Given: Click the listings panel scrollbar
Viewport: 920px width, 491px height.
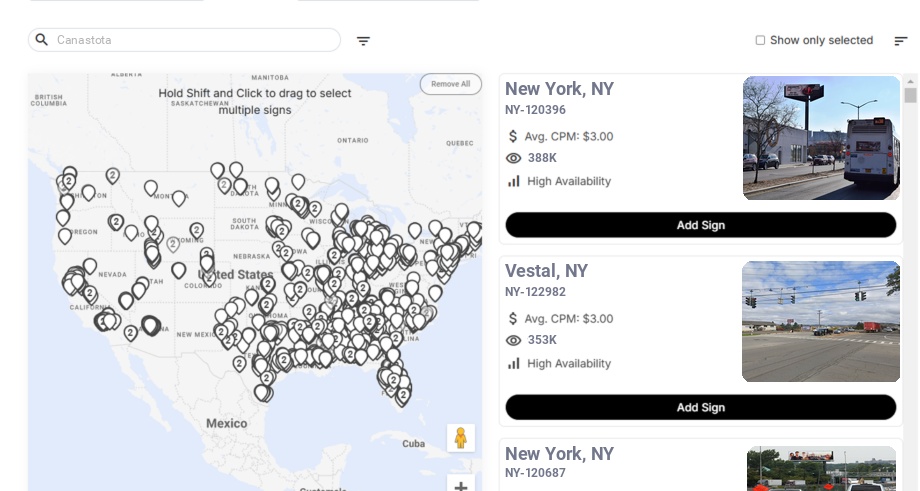Looking at the screenshot, I should pyautogui.click(x=910, y=95).
